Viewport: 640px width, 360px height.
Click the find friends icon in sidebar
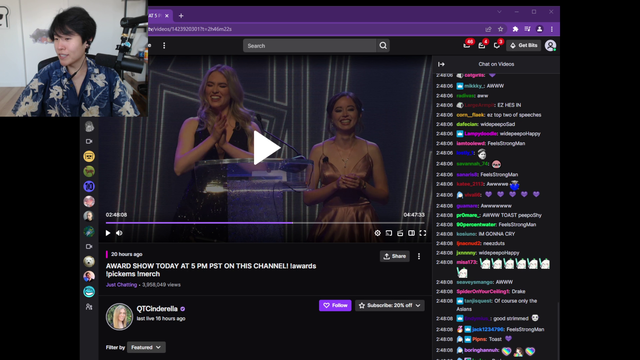click(89, 307)
